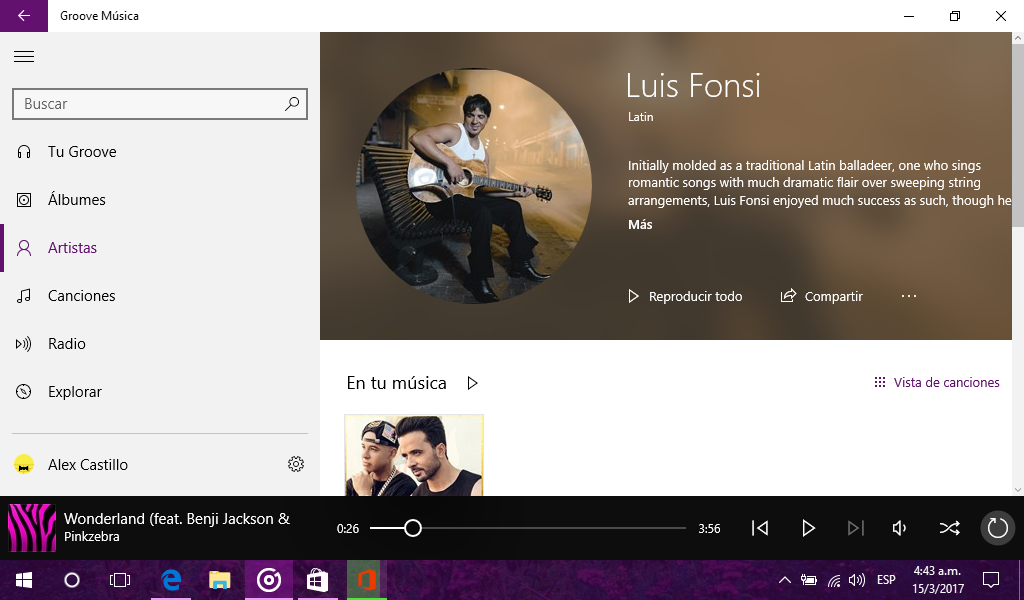
Task: Open Task View on taskbar
Action: 120,580
